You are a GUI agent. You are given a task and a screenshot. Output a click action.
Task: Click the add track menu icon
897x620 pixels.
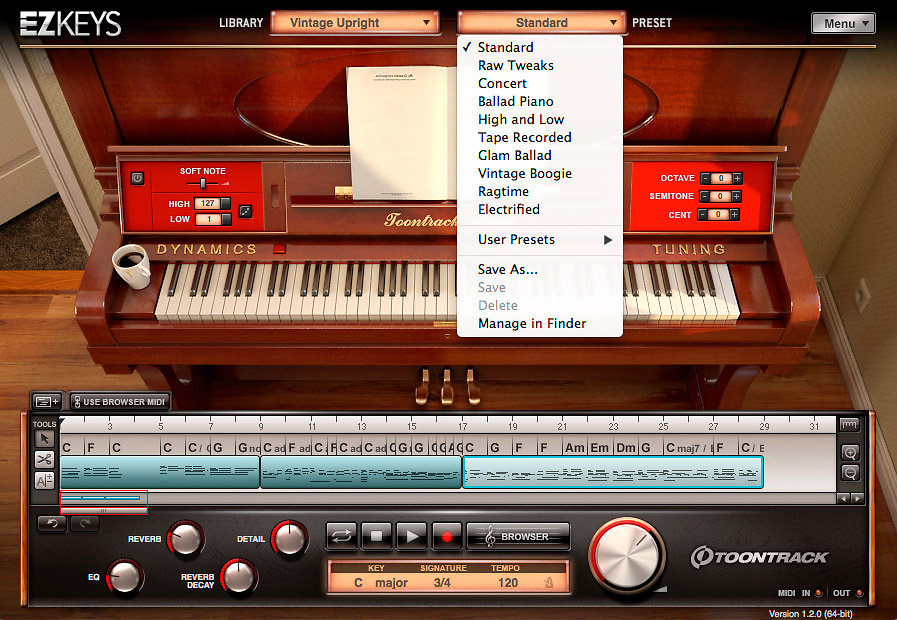tap(47, 402)
